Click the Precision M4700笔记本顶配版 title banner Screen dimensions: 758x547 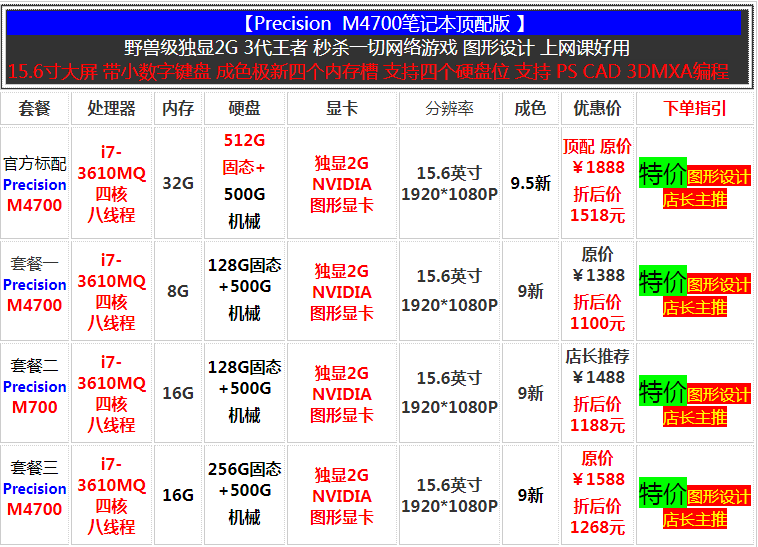pos(374,23)
